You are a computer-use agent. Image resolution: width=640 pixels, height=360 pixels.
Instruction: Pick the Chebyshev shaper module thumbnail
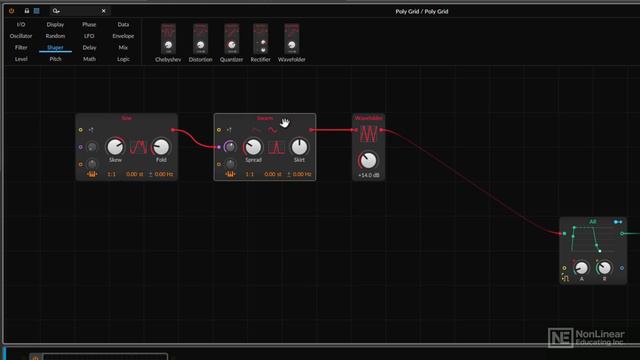click(x=168, y=39)
